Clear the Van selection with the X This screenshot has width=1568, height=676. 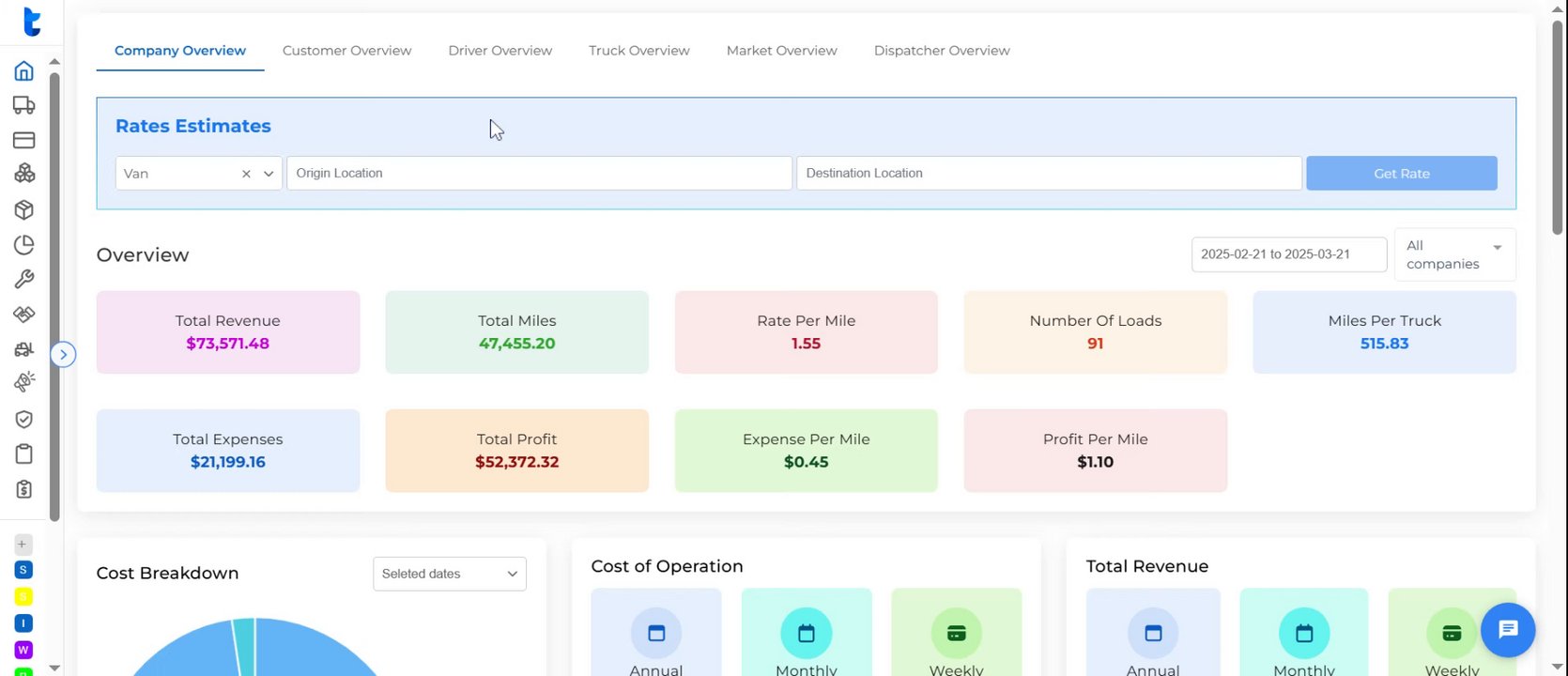coord(246,174)
